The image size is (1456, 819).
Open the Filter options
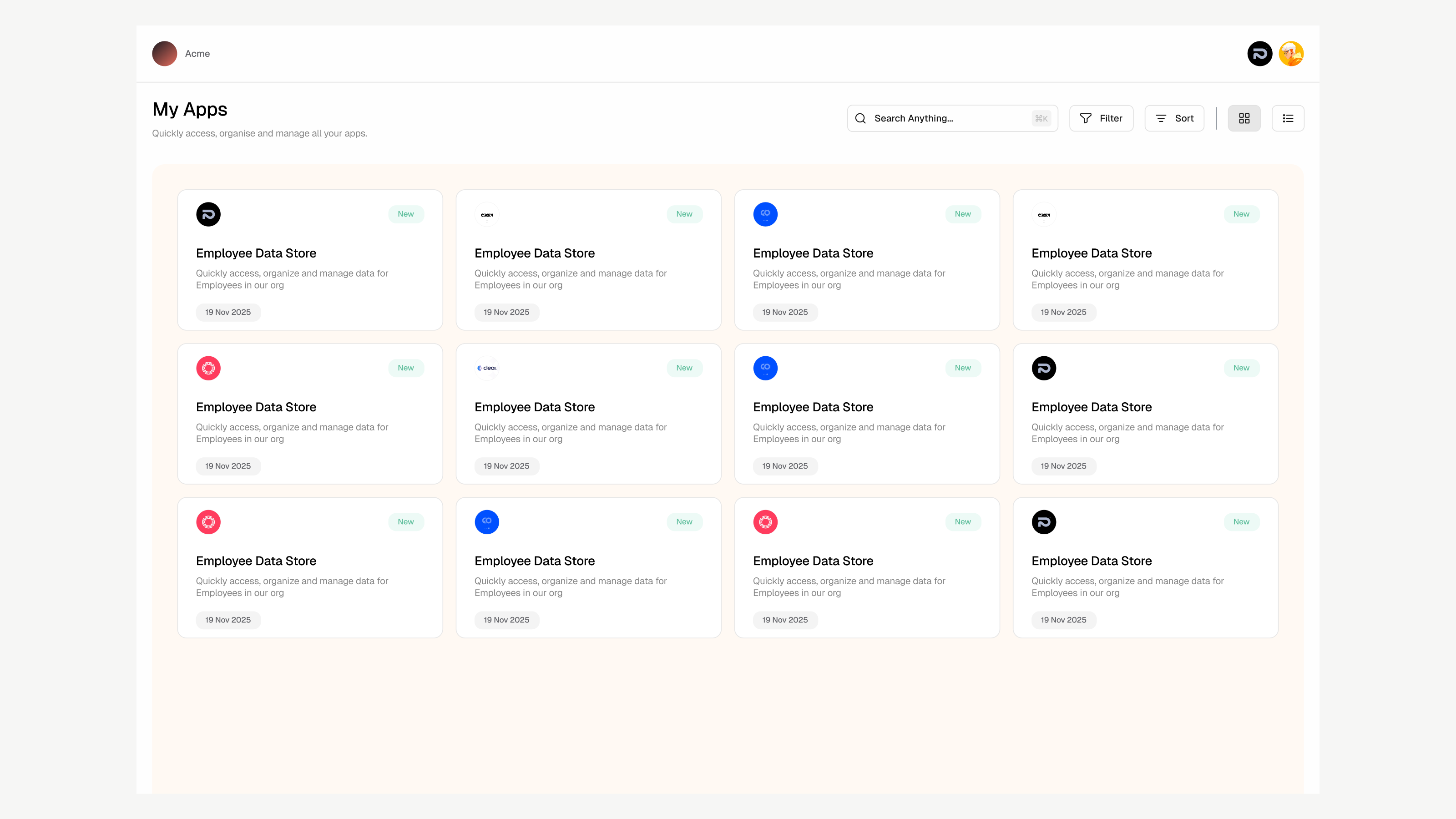click(1101, 118)
